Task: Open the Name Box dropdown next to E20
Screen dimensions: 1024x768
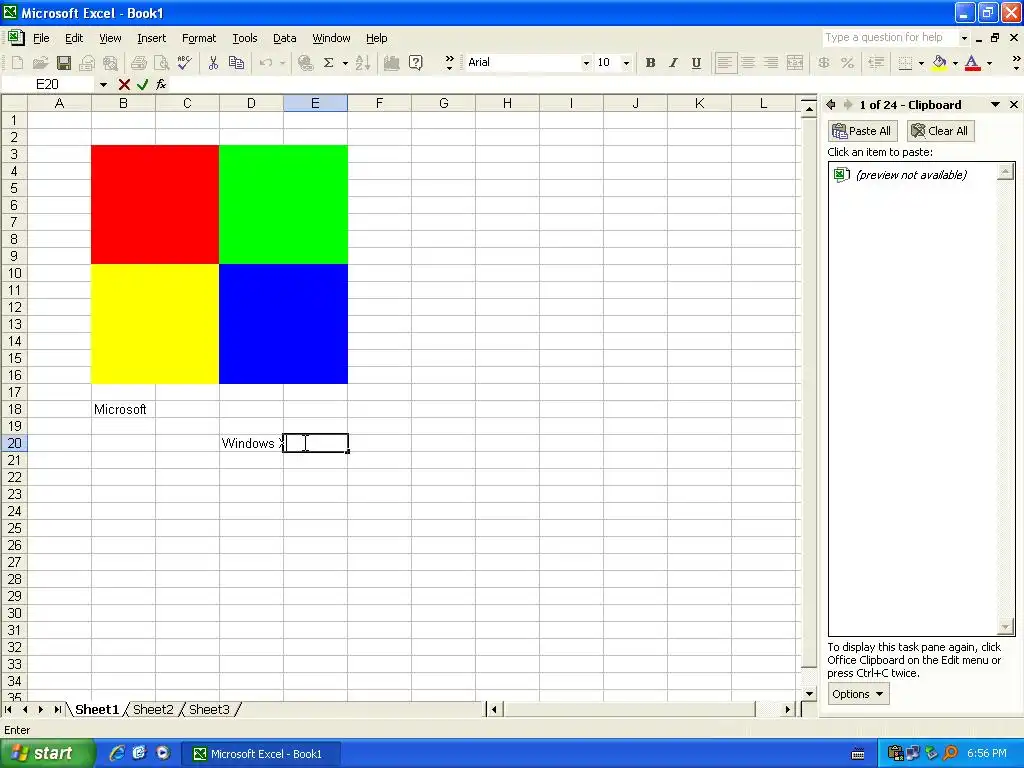Action: point(103,84)
